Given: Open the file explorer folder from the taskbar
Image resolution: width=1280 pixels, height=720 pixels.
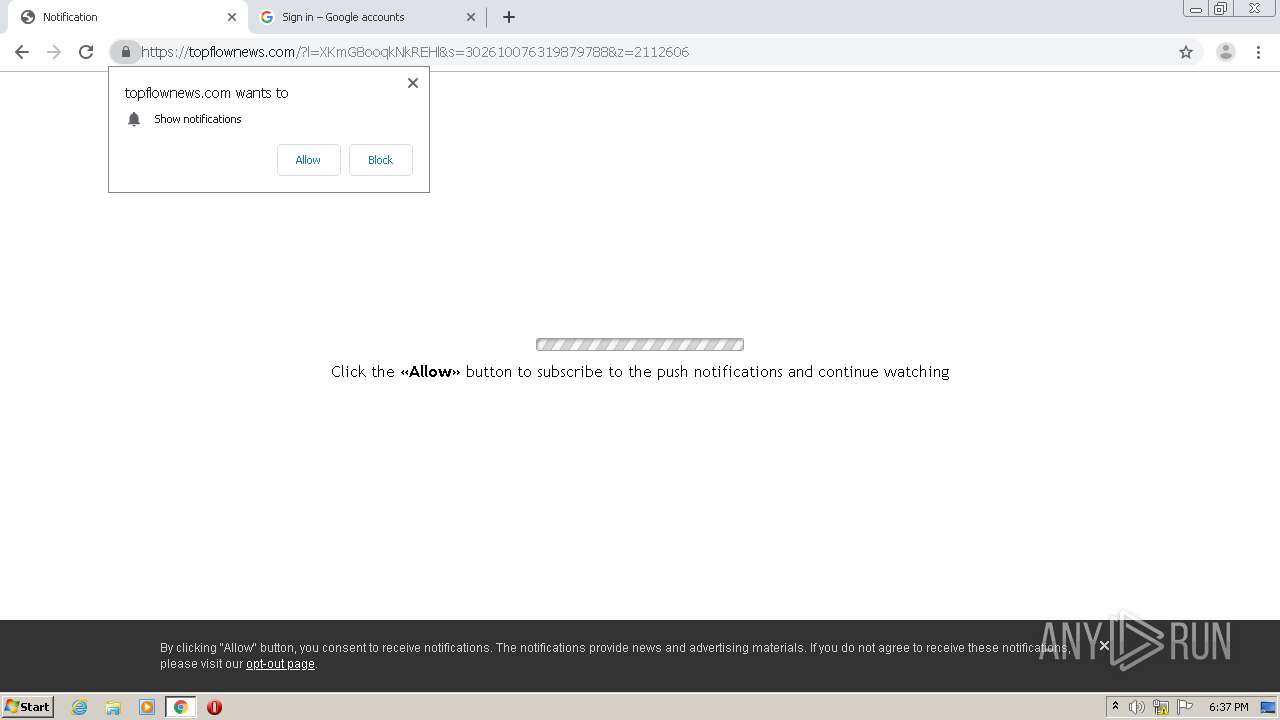Looking at the screenshot, I should pyautogui.click(x=113, y=707).
